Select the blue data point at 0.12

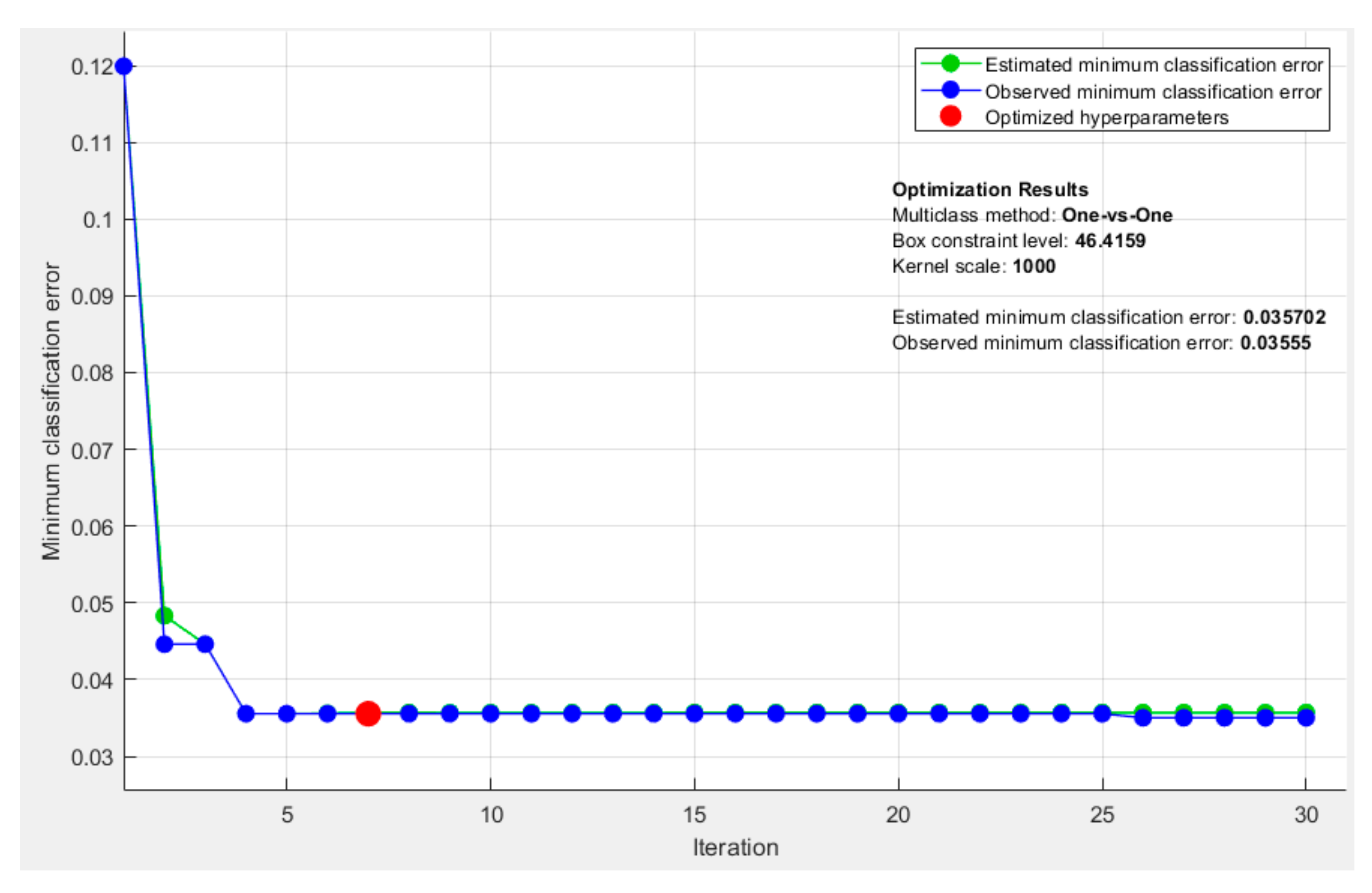(x=124, y=66)
